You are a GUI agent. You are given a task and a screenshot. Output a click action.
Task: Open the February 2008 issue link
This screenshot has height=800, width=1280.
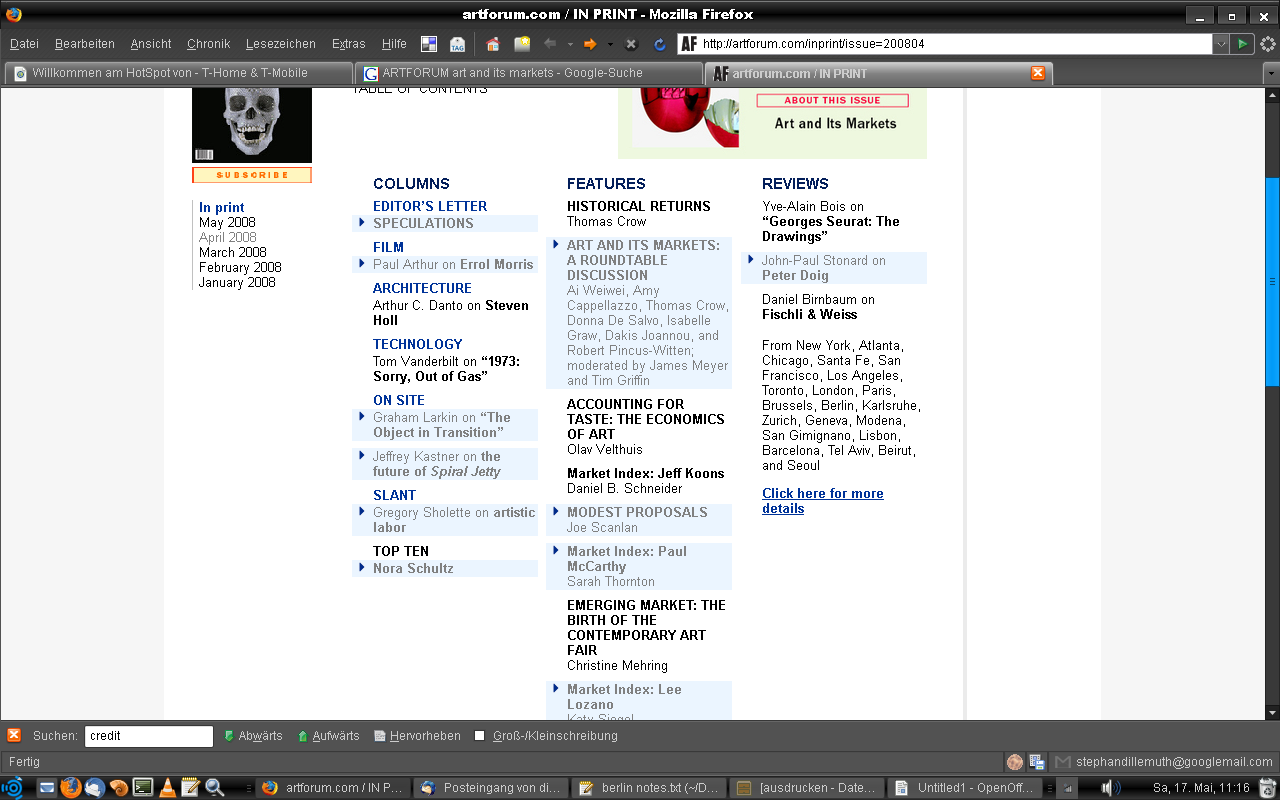(x=240, y=267)
